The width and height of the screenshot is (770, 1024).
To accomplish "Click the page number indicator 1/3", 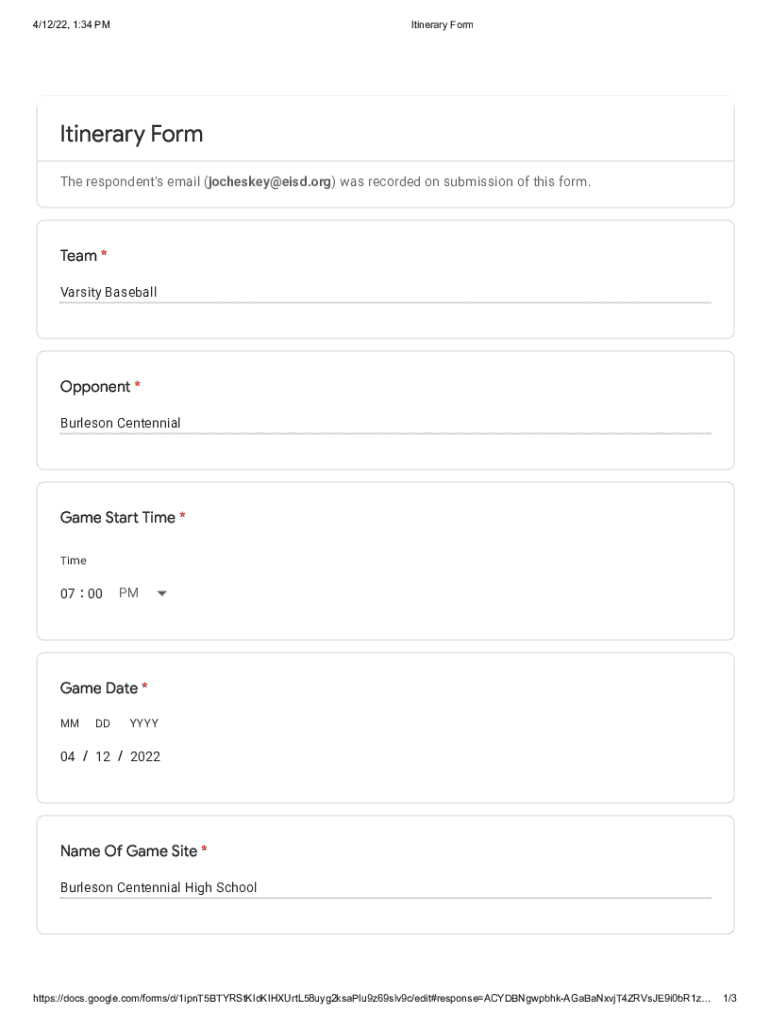I will click(x=730, y=999).
